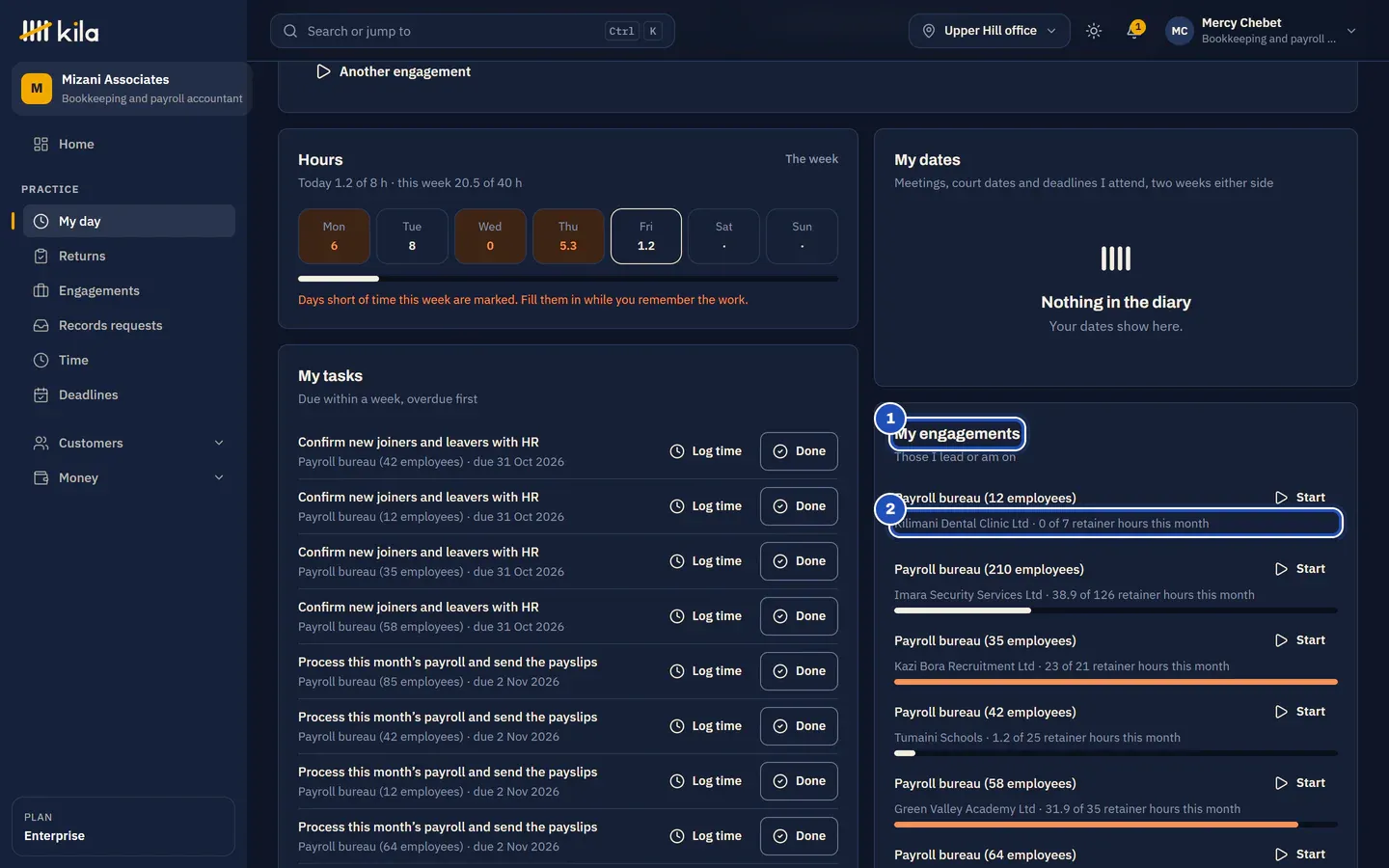Click the play icon beside Another engagement

[323, 71]
